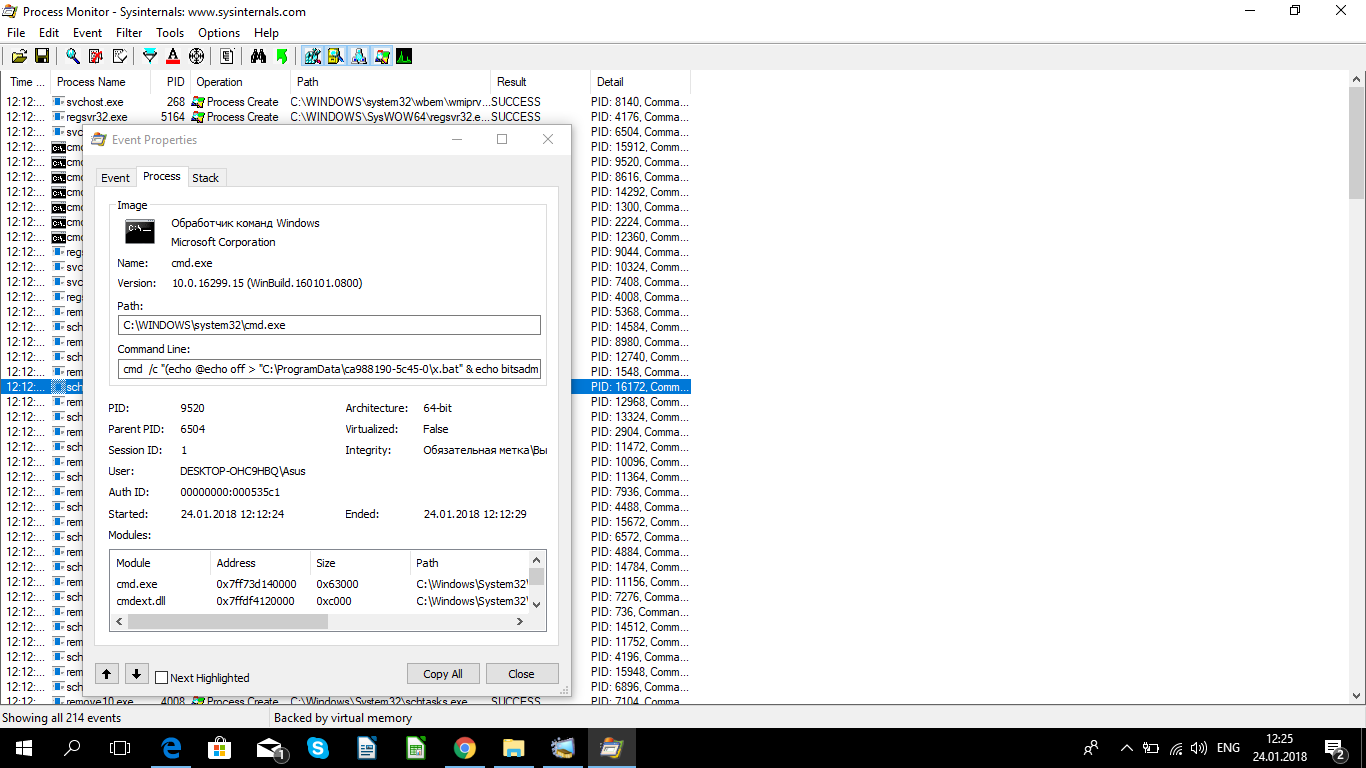Click the main event list vertical scrollbar

[1357, 143]
